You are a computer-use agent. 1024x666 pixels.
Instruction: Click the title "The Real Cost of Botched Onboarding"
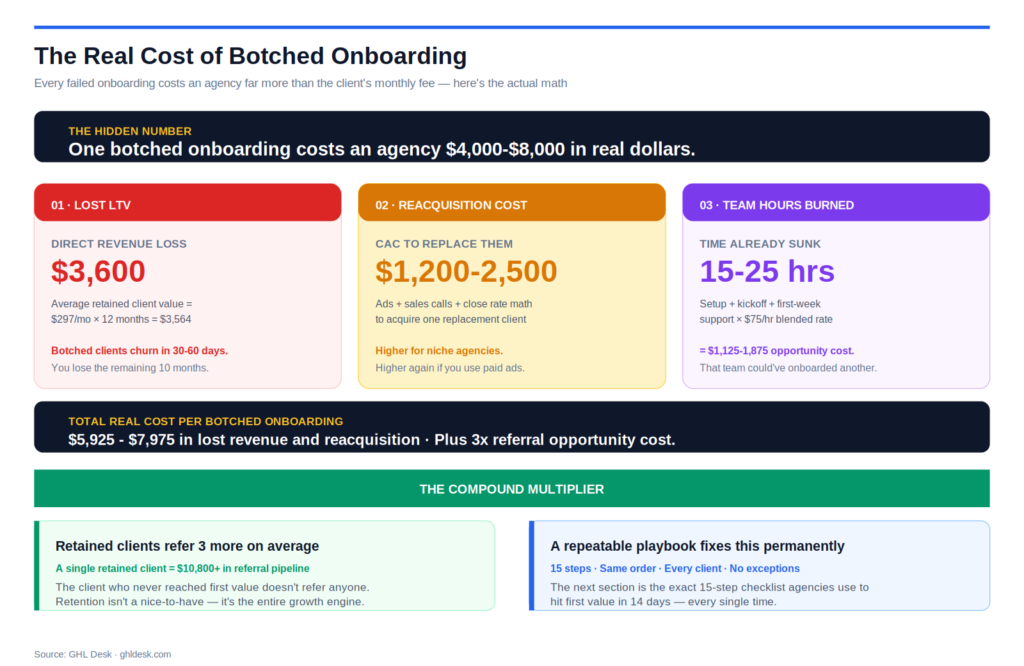[250, 56]
